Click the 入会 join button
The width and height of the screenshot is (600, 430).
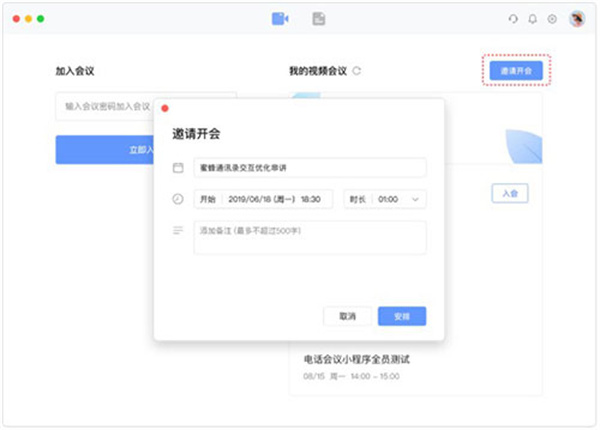[x=509, y=193]
